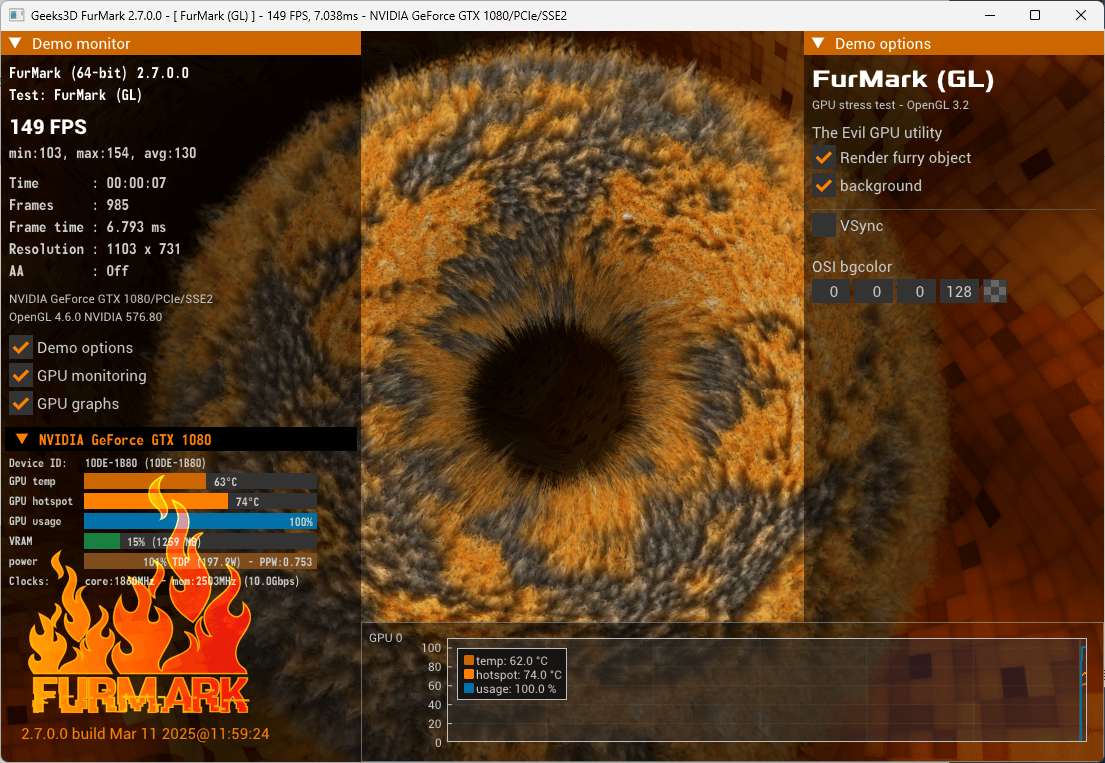Click The Evil GPU utility text

[x=877, y=132]
